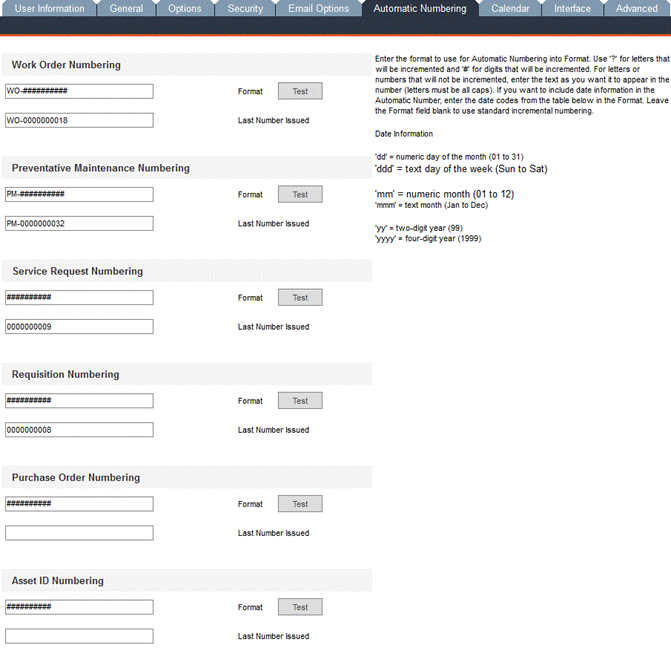Click the Service Request format field
The width and height of the screenshot is (671, 648).
pos(79,297)
